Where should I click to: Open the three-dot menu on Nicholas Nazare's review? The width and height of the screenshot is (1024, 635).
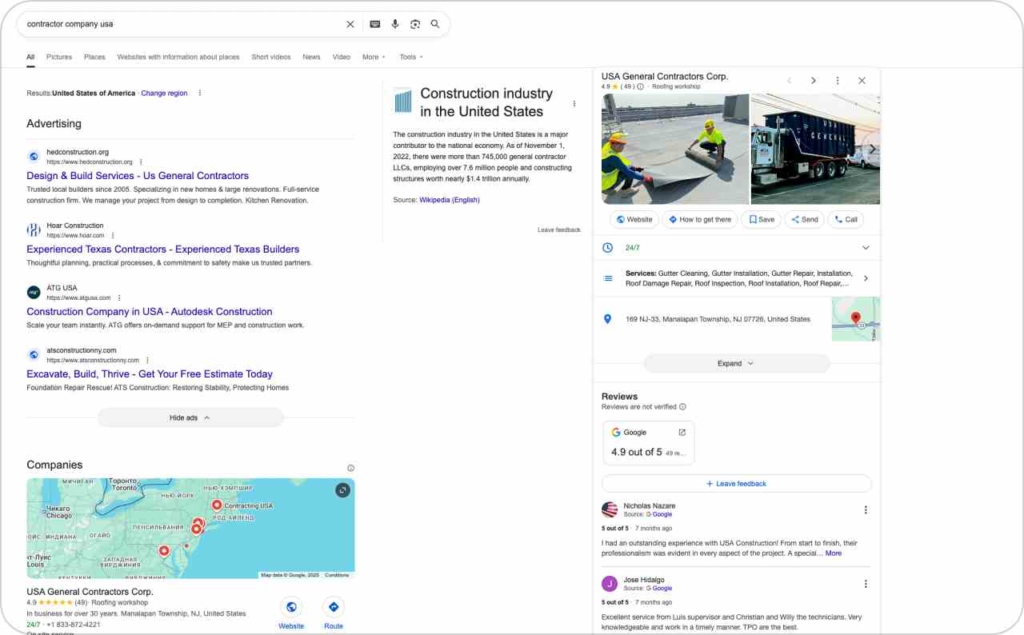pos(866,509)
